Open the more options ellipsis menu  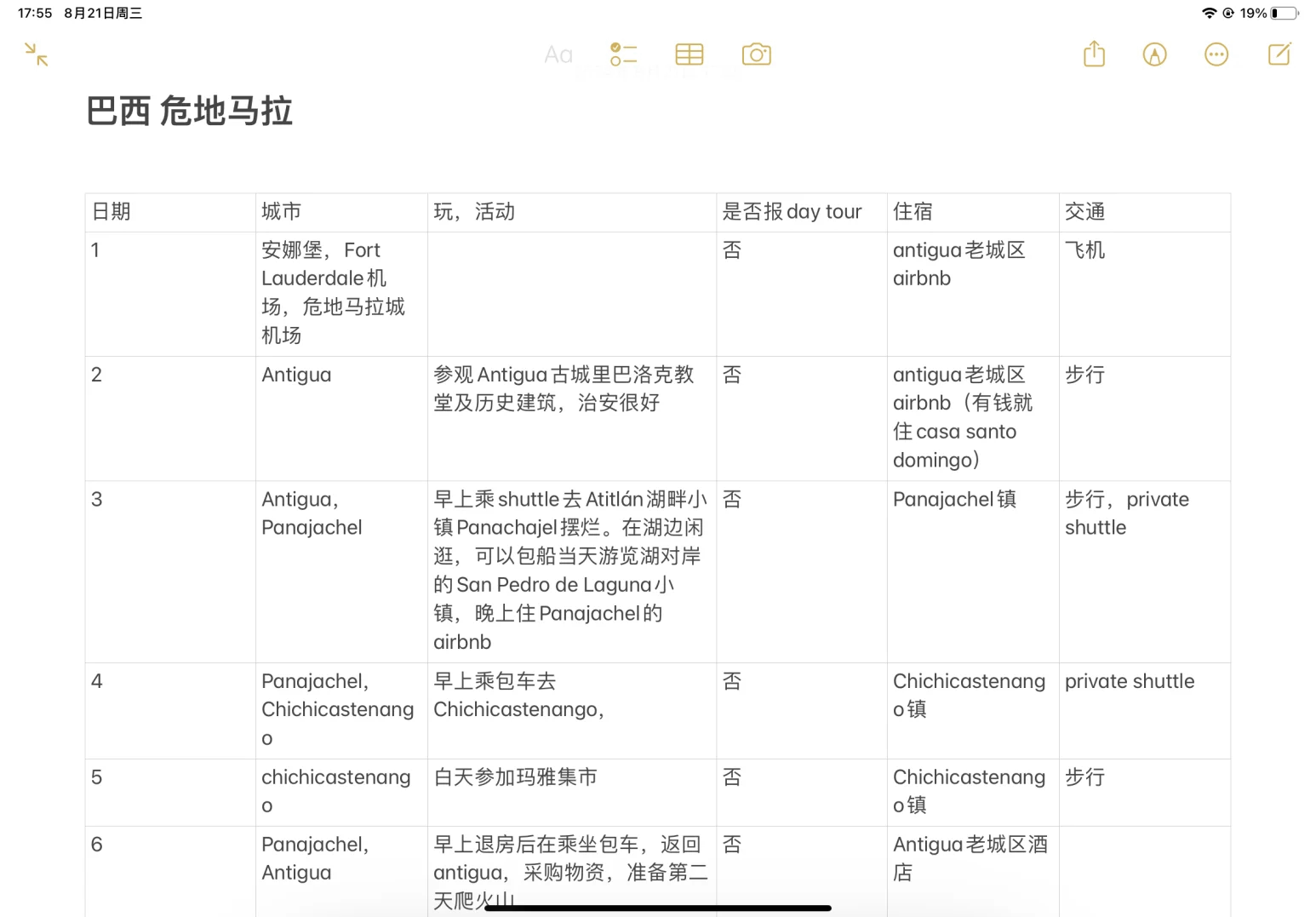point(1216,54)
